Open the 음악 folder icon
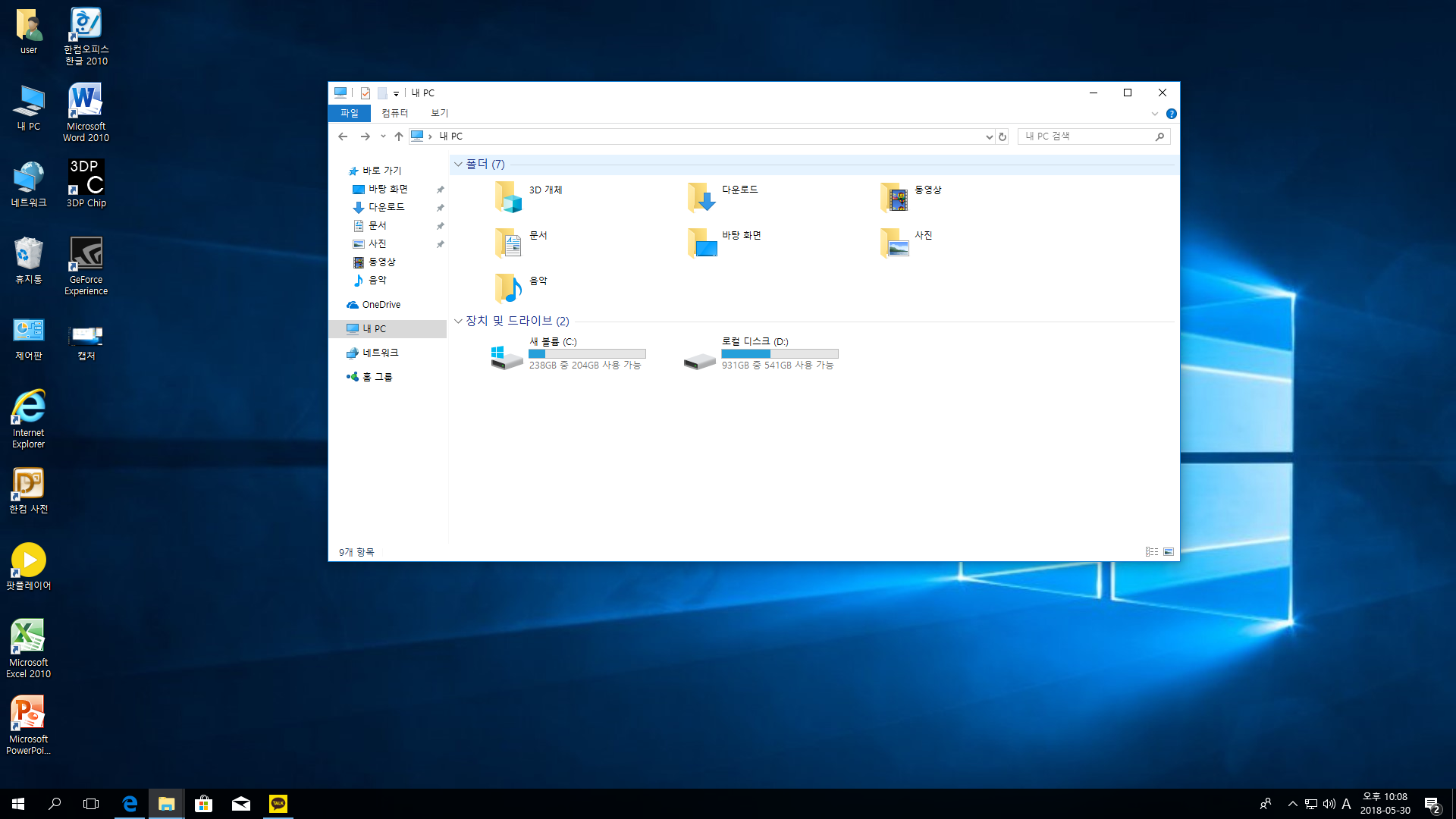The width and height of the screenshot is (1456, 819). pos(508,288)
